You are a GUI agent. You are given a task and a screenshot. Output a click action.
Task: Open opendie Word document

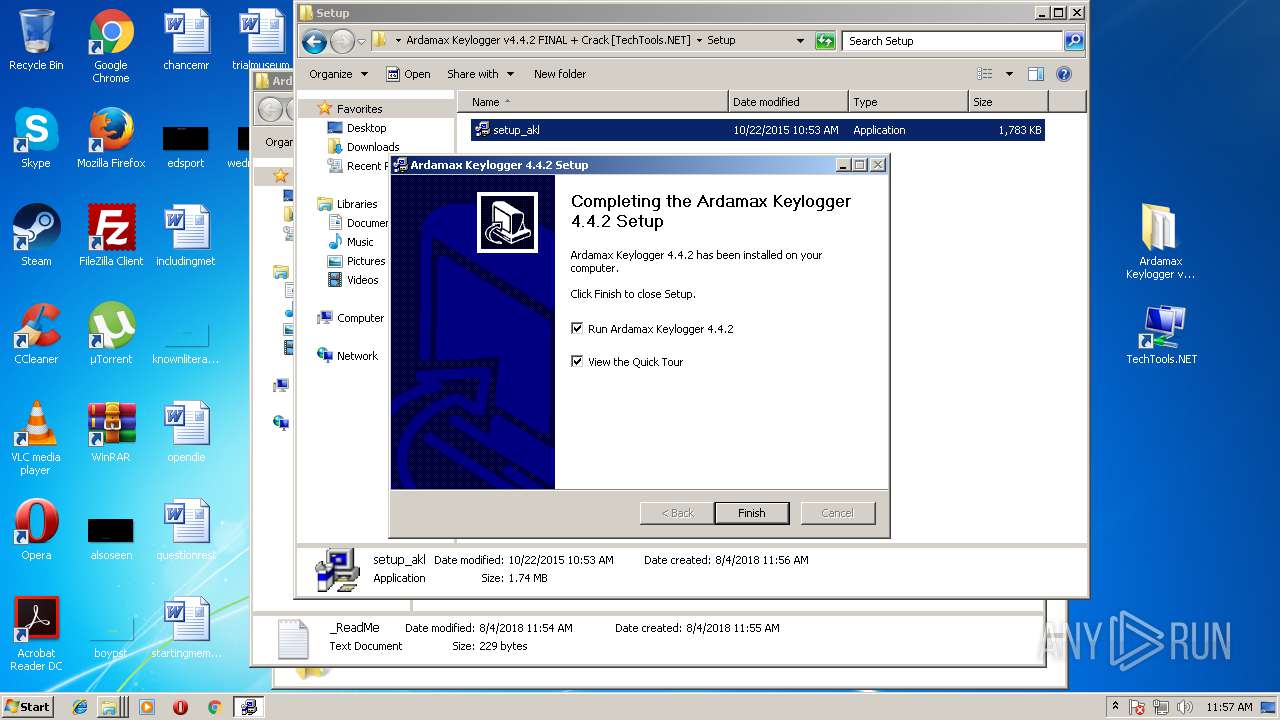(186, 432)
